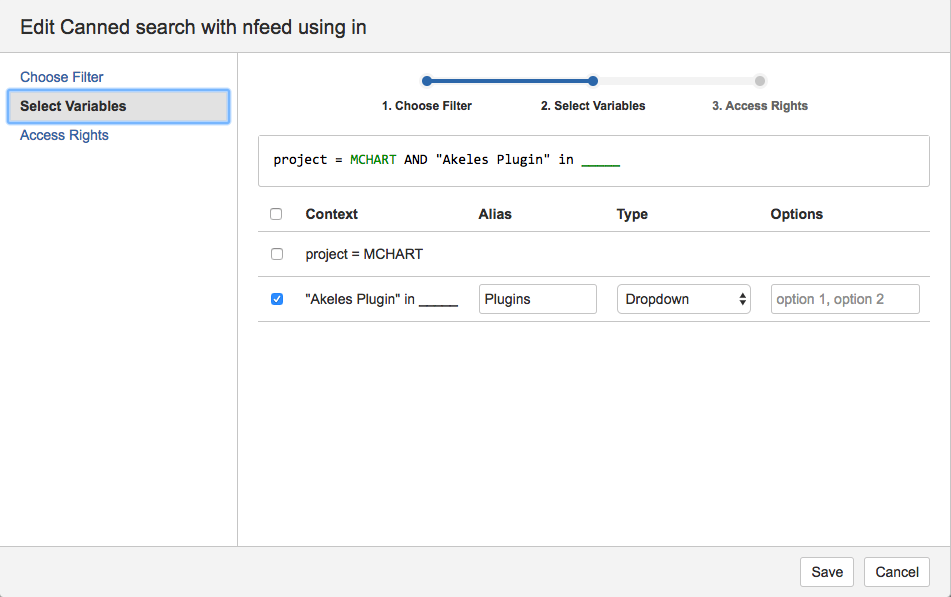The image size is (951, 597).
Task: Click the step 1 progress dot
Action: (426, 80)
